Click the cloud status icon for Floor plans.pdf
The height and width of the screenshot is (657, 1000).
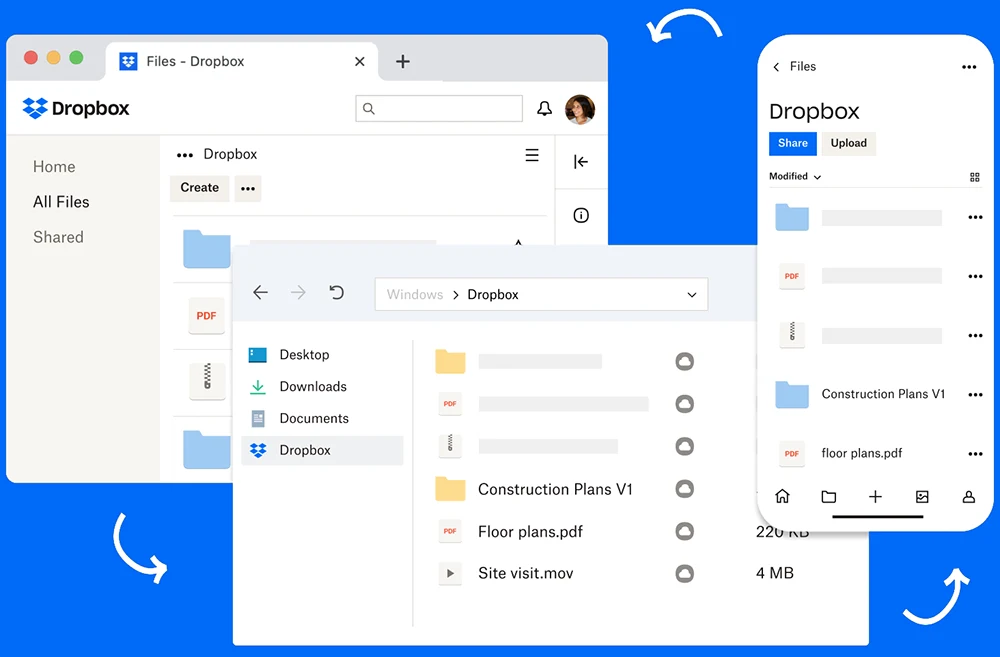[x=684, y=531]
